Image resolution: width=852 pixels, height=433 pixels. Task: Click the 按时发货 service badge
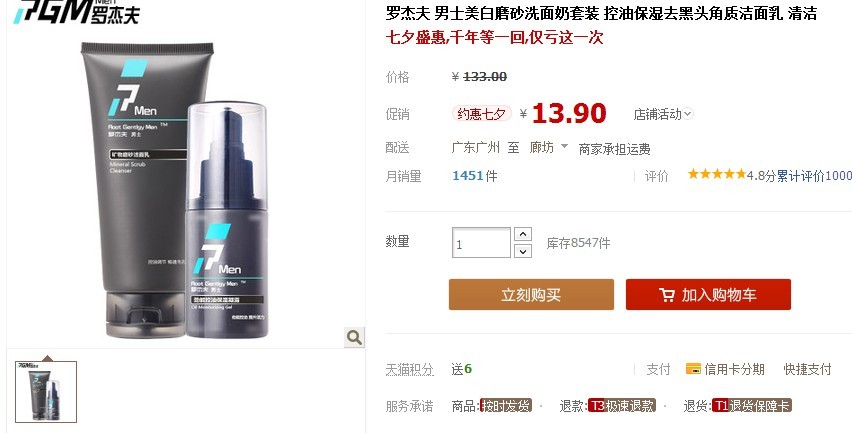click(505, 406)
